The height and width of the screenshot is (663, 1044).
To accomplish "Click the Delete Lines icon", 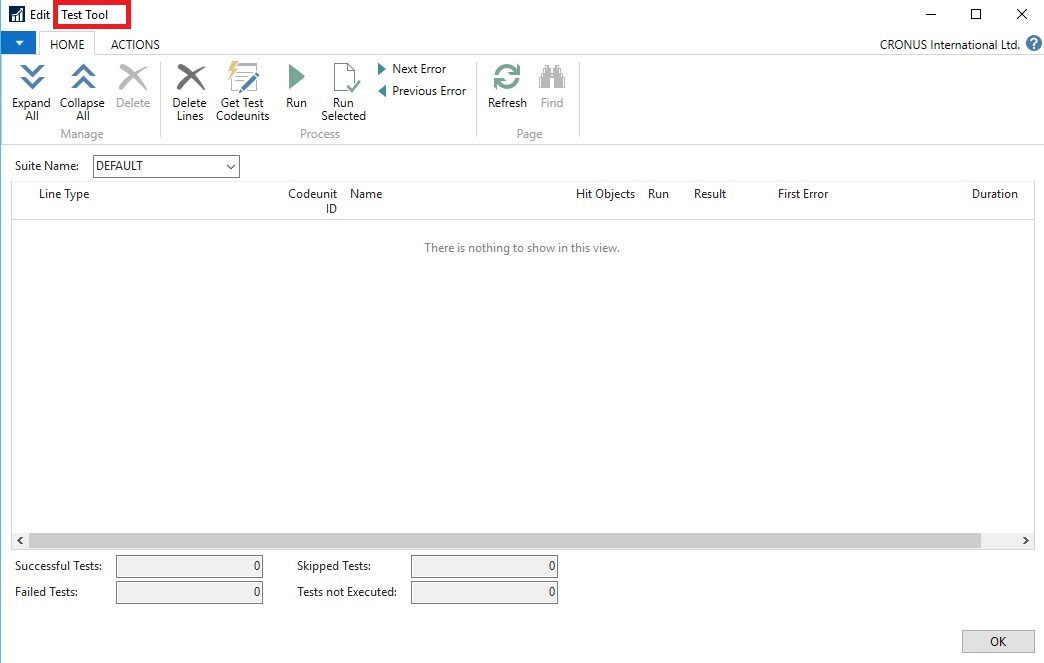I will (x=189, y=79).
